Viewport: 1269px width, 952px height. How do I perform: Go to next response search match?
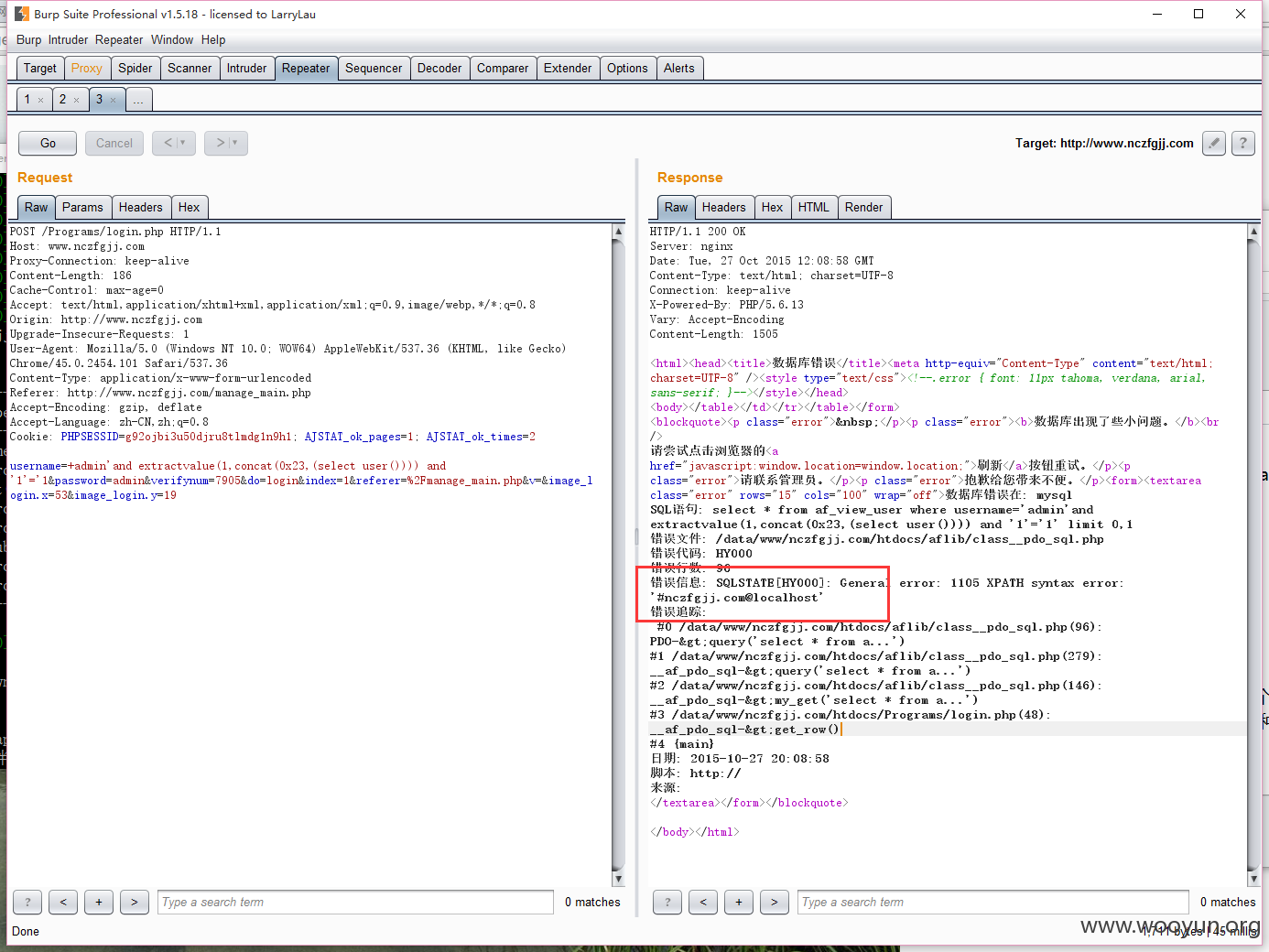(775, 902)
